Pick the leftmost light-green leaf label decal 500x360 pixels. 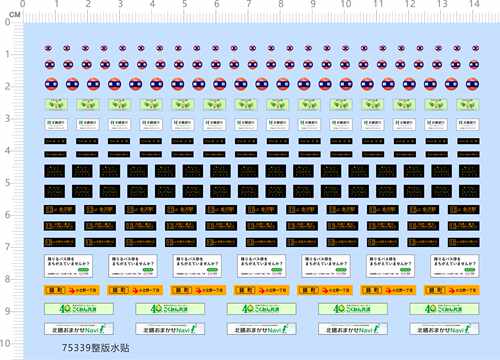56,105
